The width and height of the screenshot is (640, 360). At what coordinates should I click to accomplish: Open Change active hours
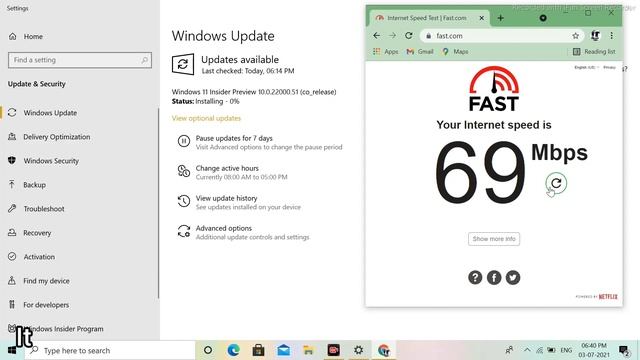(x=227, y=168)
